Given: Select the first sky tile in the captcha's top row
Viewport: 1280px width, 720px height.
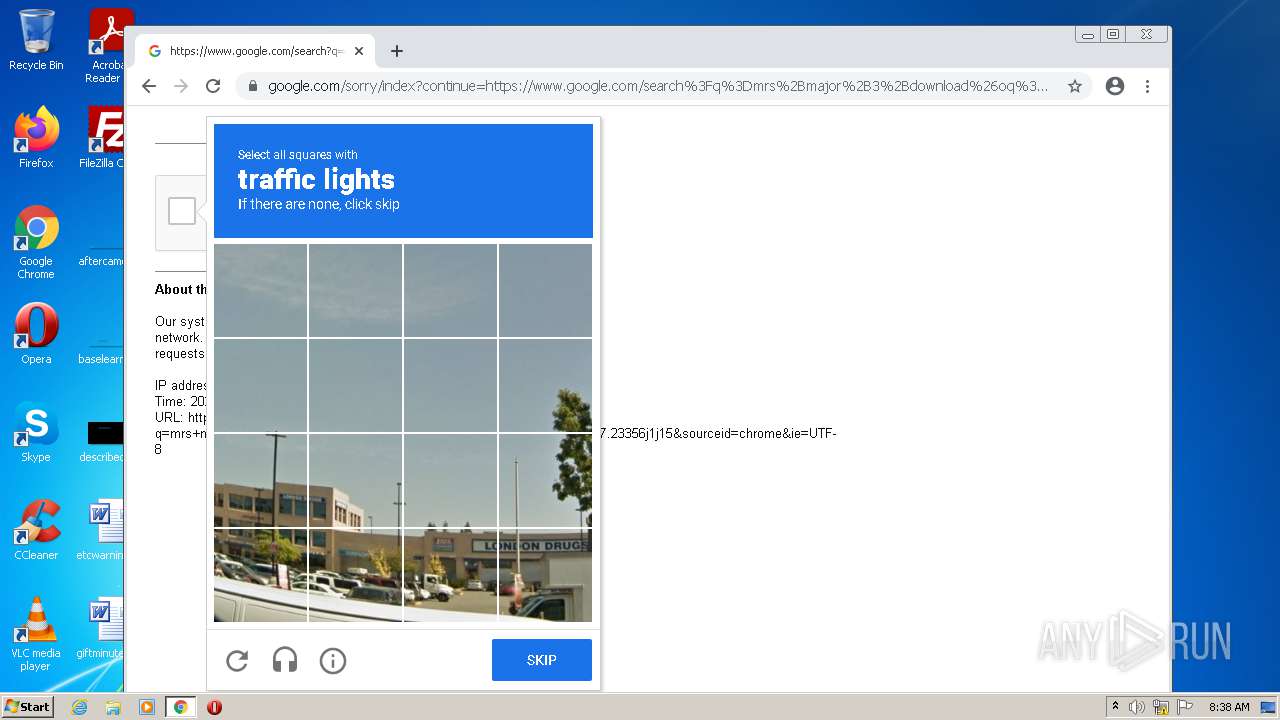Looking at the screenshot, I should [260, 290].
